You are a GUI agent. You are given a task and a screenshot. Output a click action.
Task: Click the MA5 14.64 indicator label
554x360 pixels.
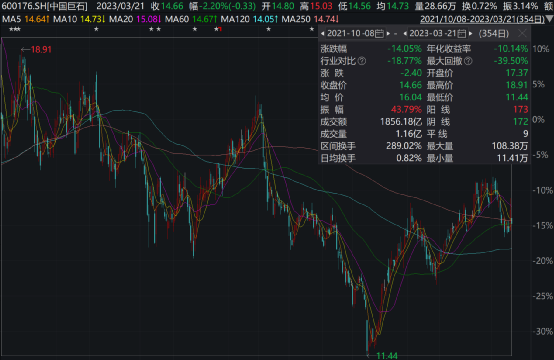(25, 19)
